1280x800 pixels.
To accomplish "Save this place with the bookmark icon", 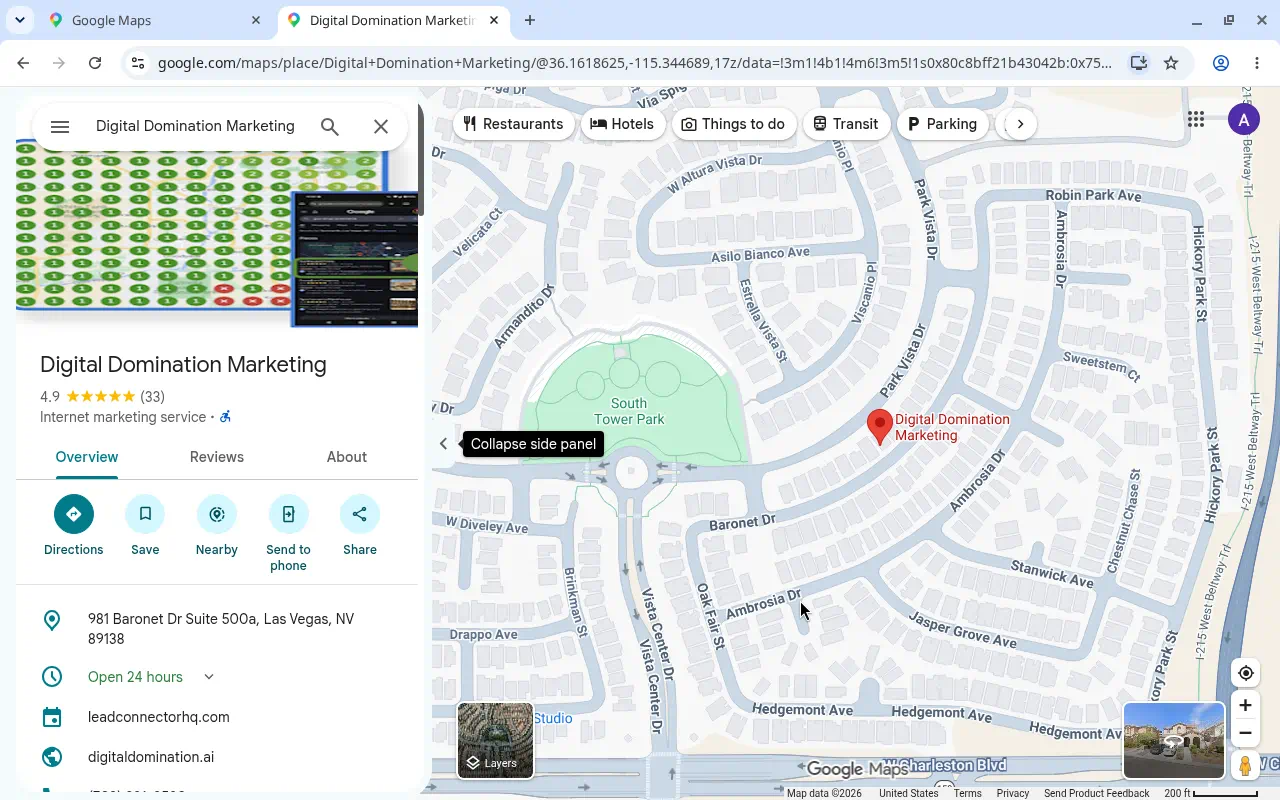I will [x=145, y=514].
